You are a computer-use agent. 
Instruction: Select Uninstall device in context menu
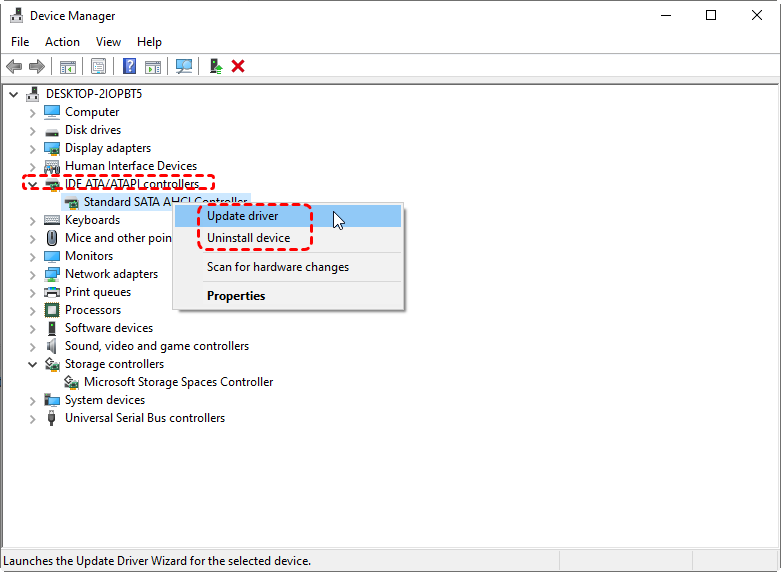(248, 238)
